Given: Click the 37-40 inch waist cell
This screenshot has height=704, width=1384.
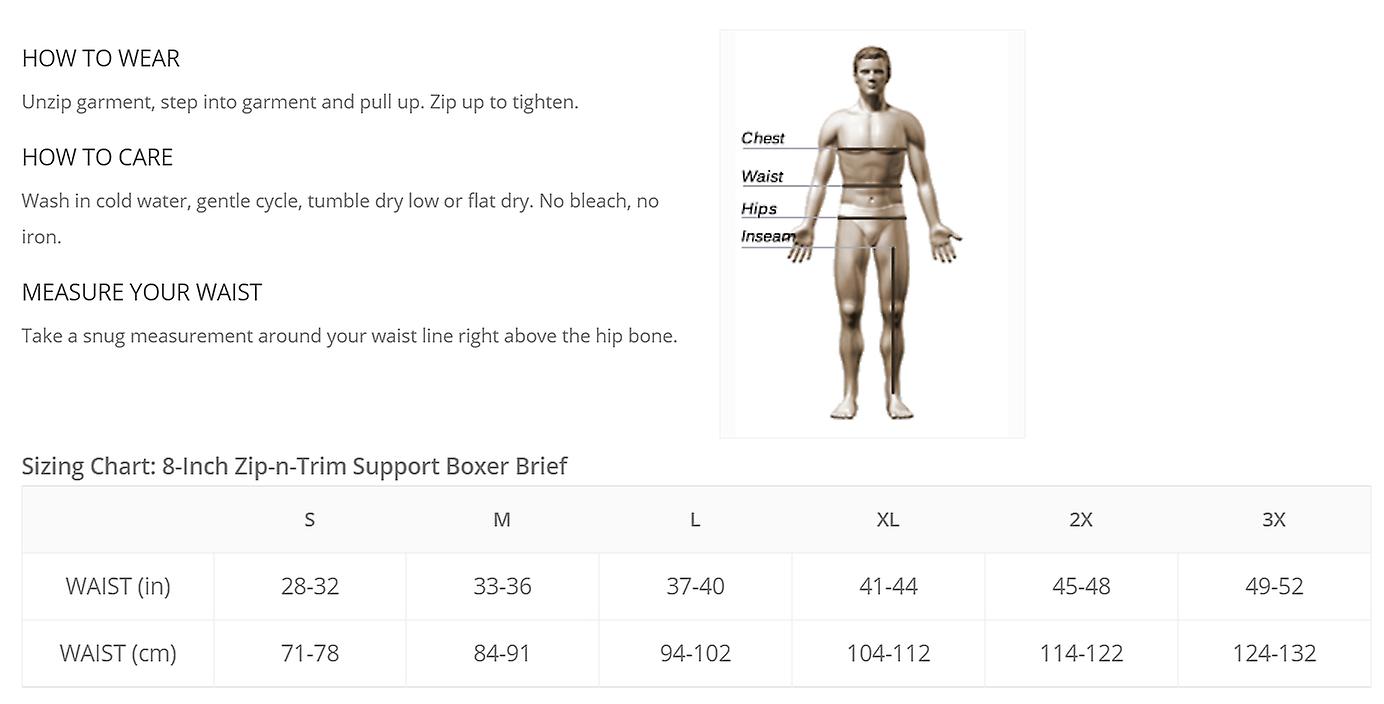Looking at the screenshot, I should 695,586.
